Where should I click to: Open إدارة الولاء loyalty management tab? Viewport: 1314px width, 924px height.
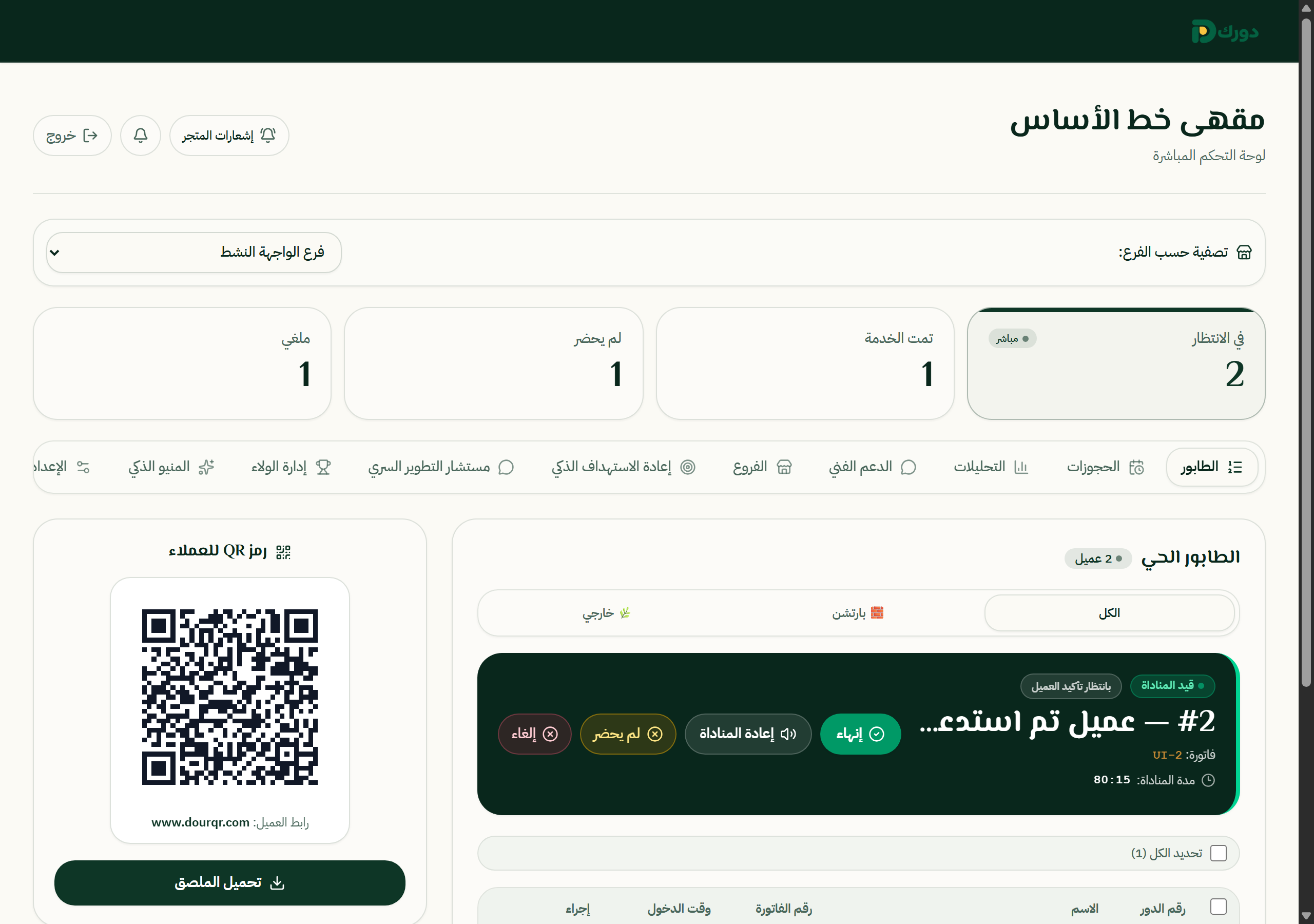click(292, 467)
